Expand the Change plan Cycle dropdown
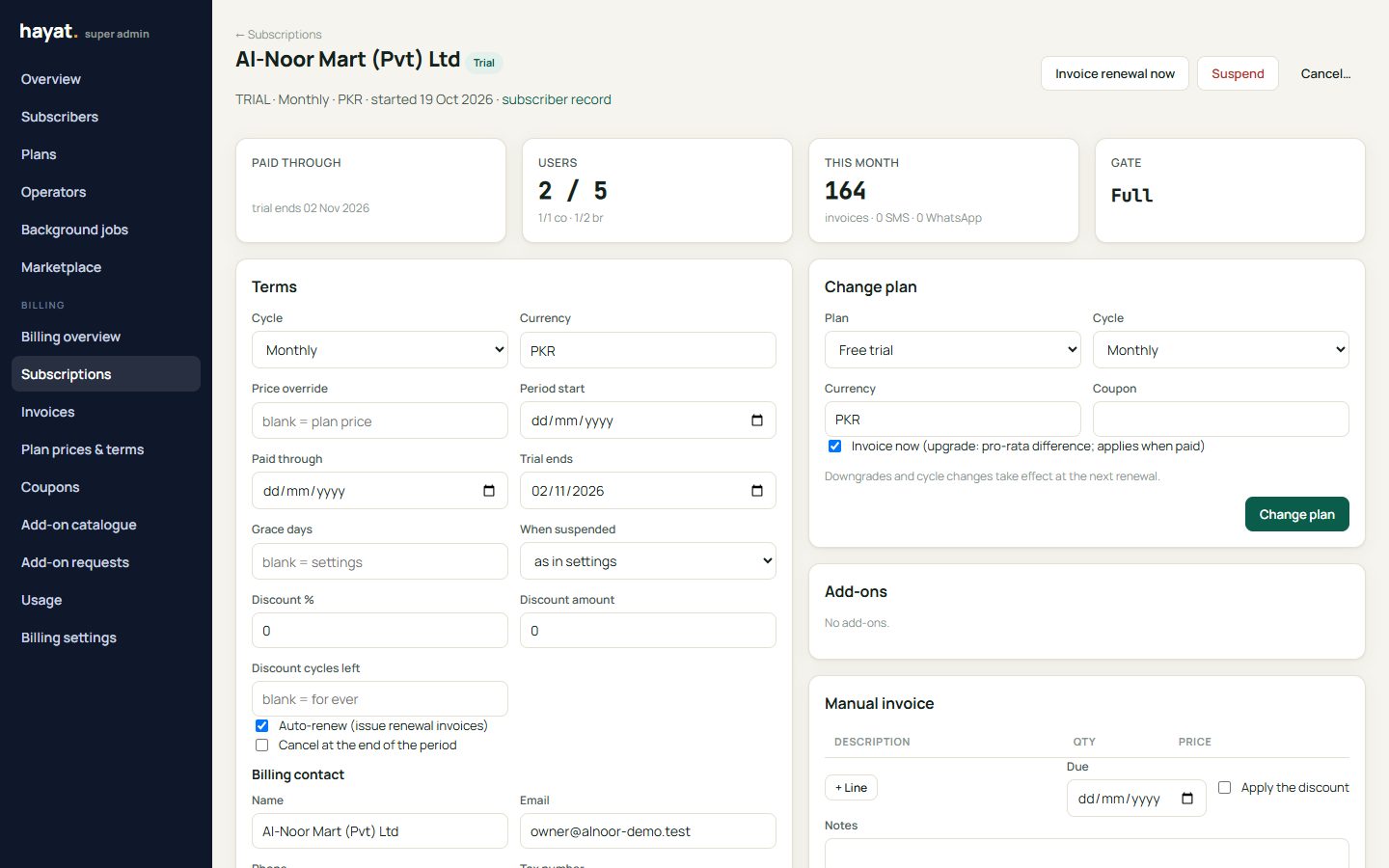The width and height of the screenshot is (1389, 868). pyautogui.click(x=1221, y=350)
